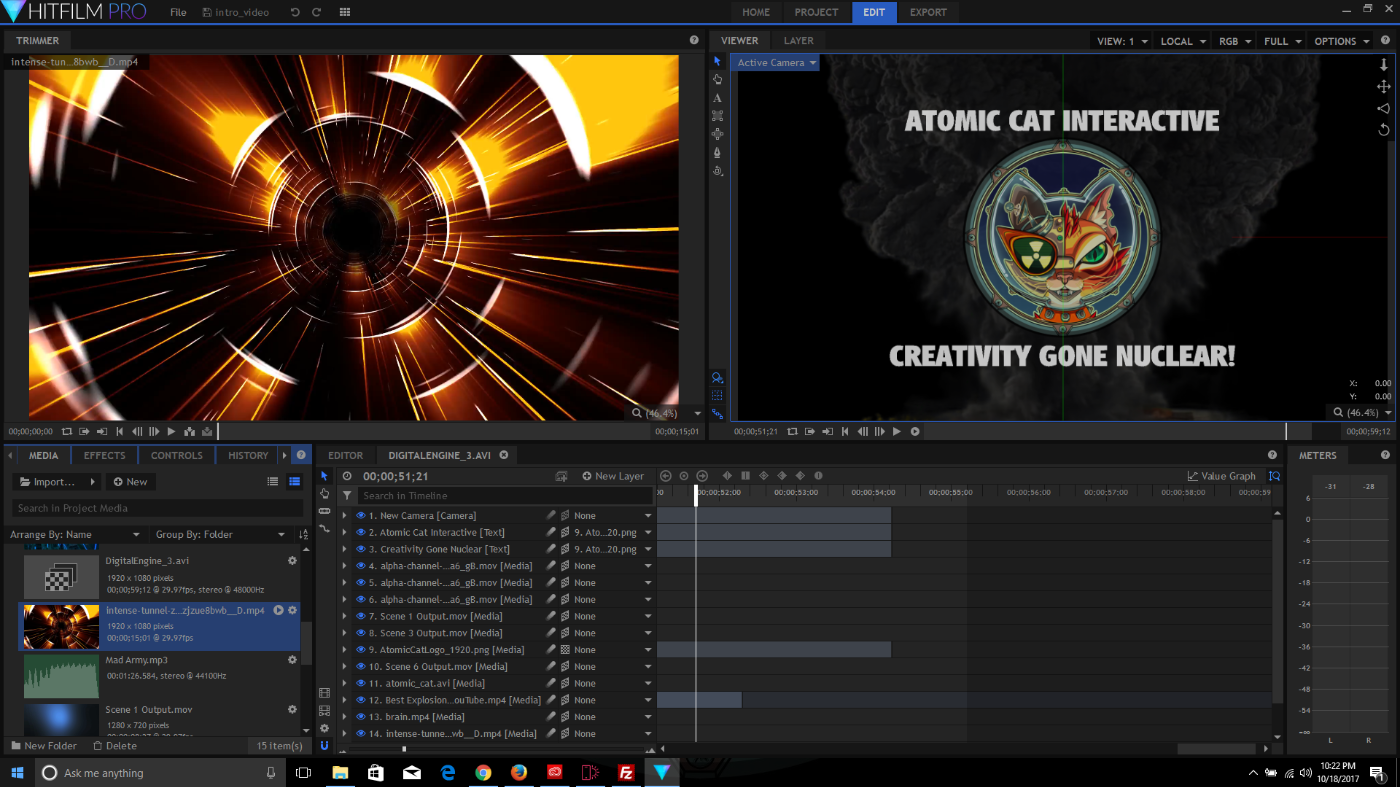1400x787 pixels.
Task: Open the OPTIONS dropdown at top right
Action: pyautogui.click(x=1340, y=40)
